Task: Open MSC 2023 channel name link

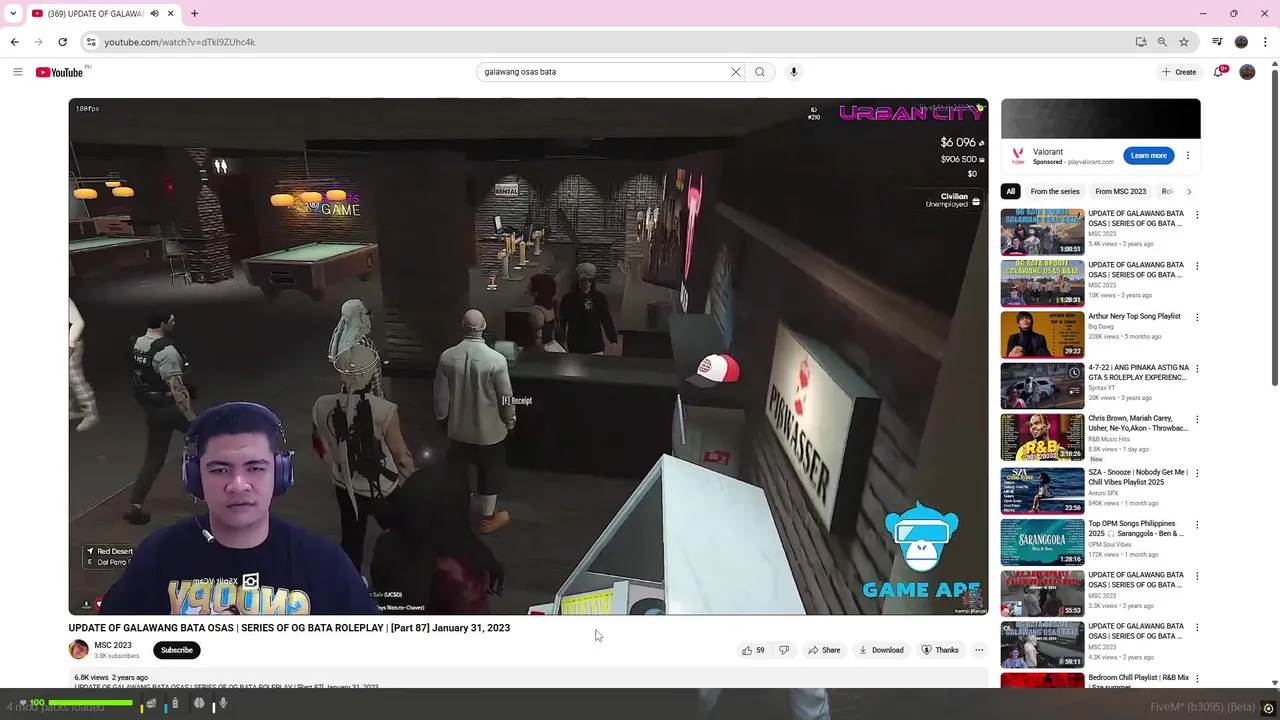Action: pos(112,645)
